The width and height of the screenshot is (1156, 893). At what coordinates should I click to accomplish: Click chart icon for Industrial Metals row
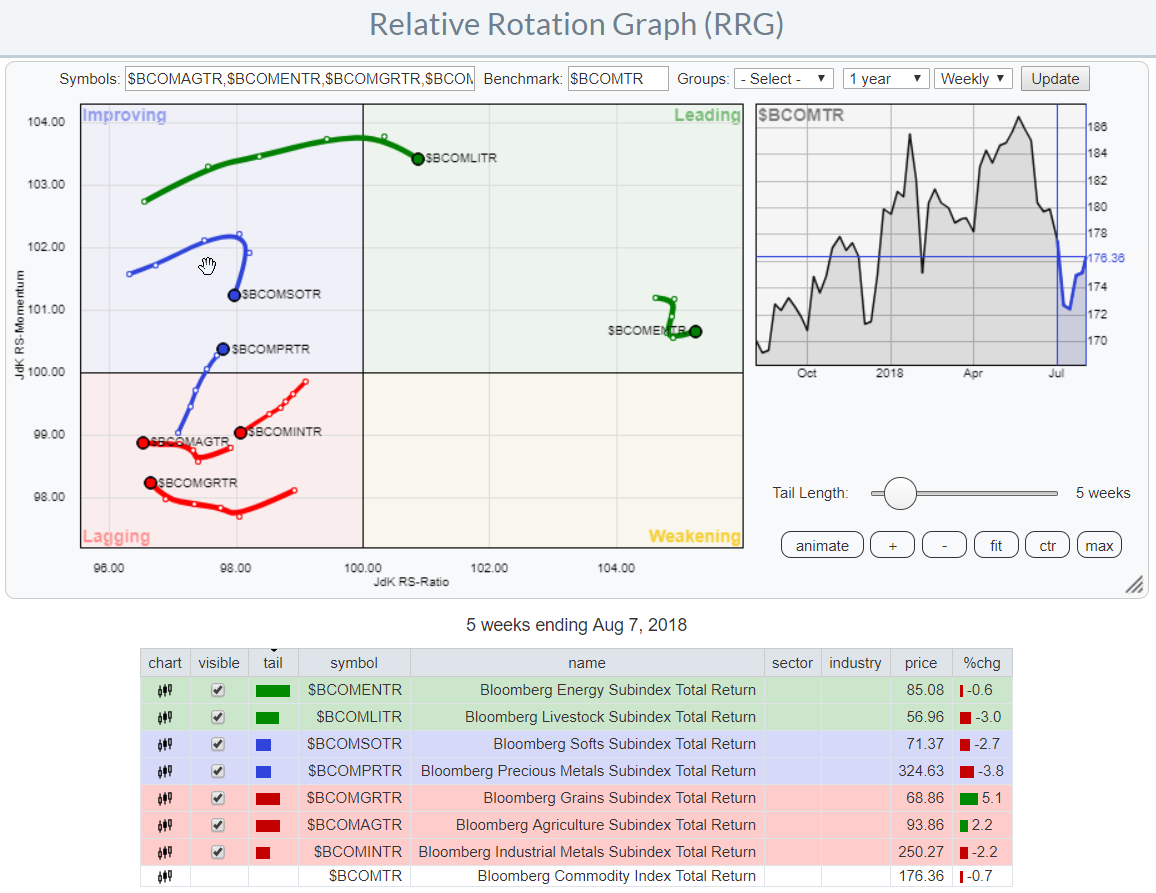(165, 852)
